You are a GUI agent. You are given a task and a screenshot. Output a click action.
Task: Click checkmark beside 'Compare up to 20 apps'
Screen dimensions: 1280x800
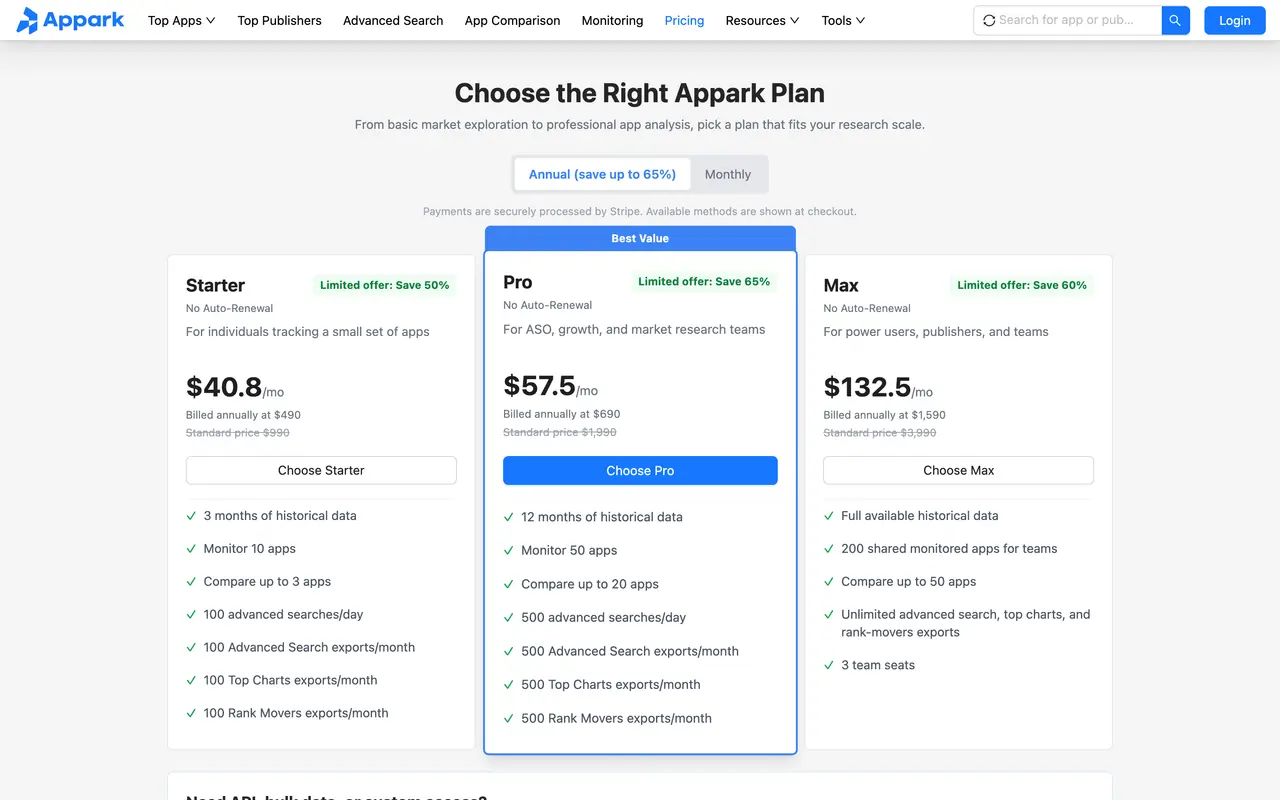tap(509, 584)
